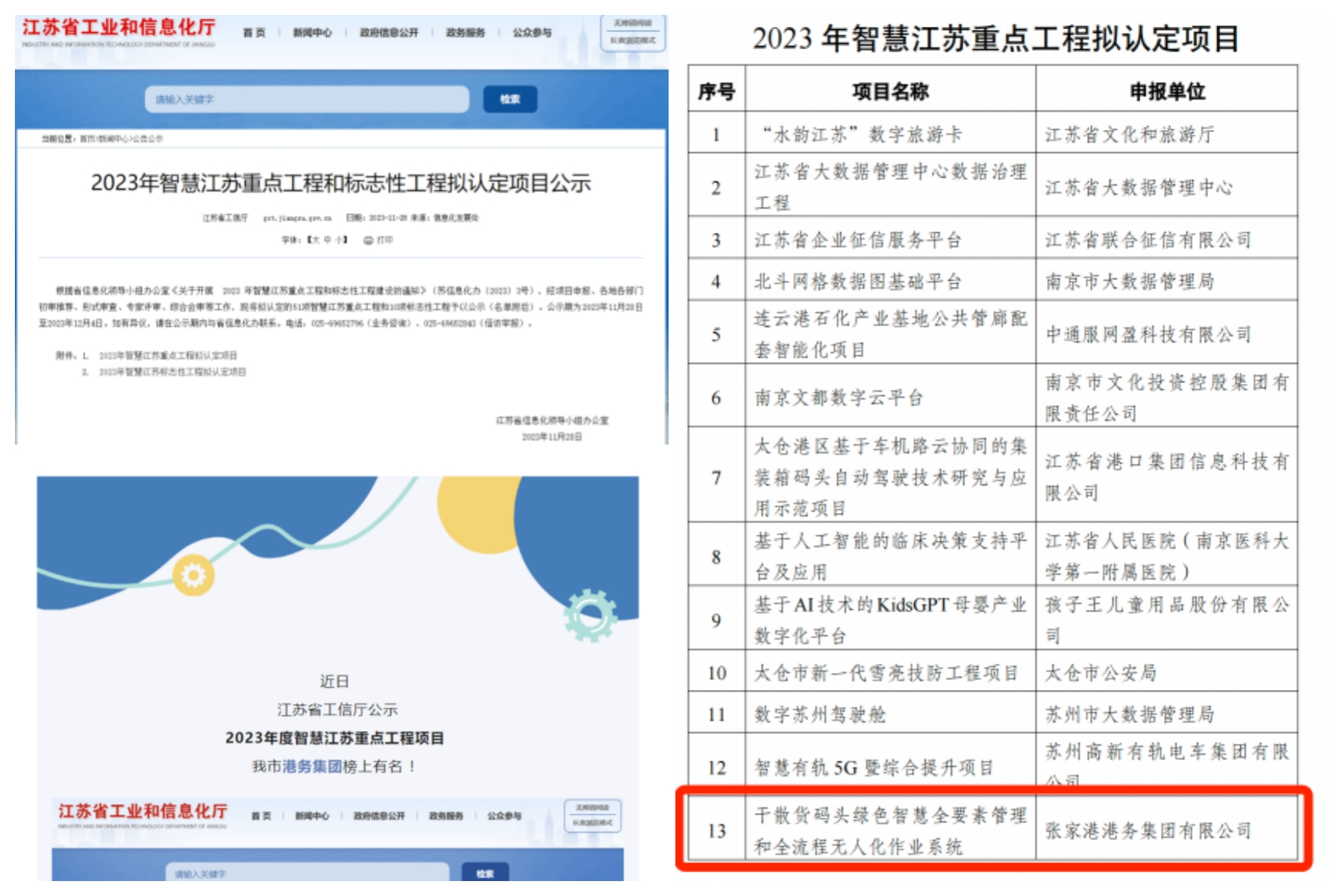Enable 无障碍阅读 mode on the 公示 article page
This screenshot has width=1344, height=896.
[632, 23]
